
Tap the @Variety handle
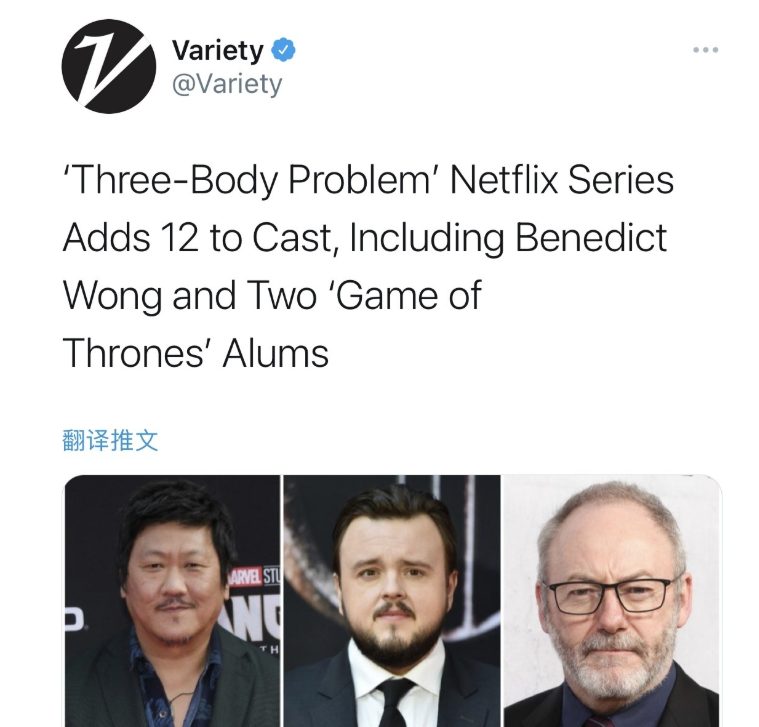click(227, 84)
